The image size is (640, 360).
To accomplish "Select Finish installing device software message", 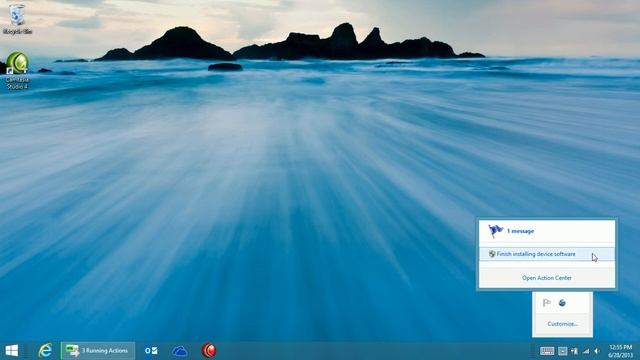I will pos(547,254).
